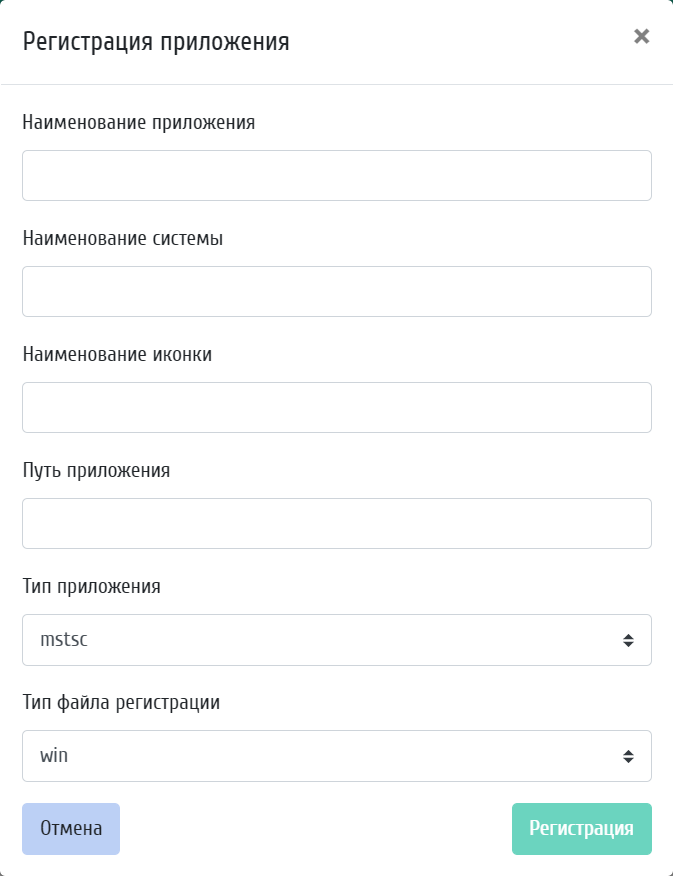Click the Регистрация приложения dialog title

[x=156, y=42]
